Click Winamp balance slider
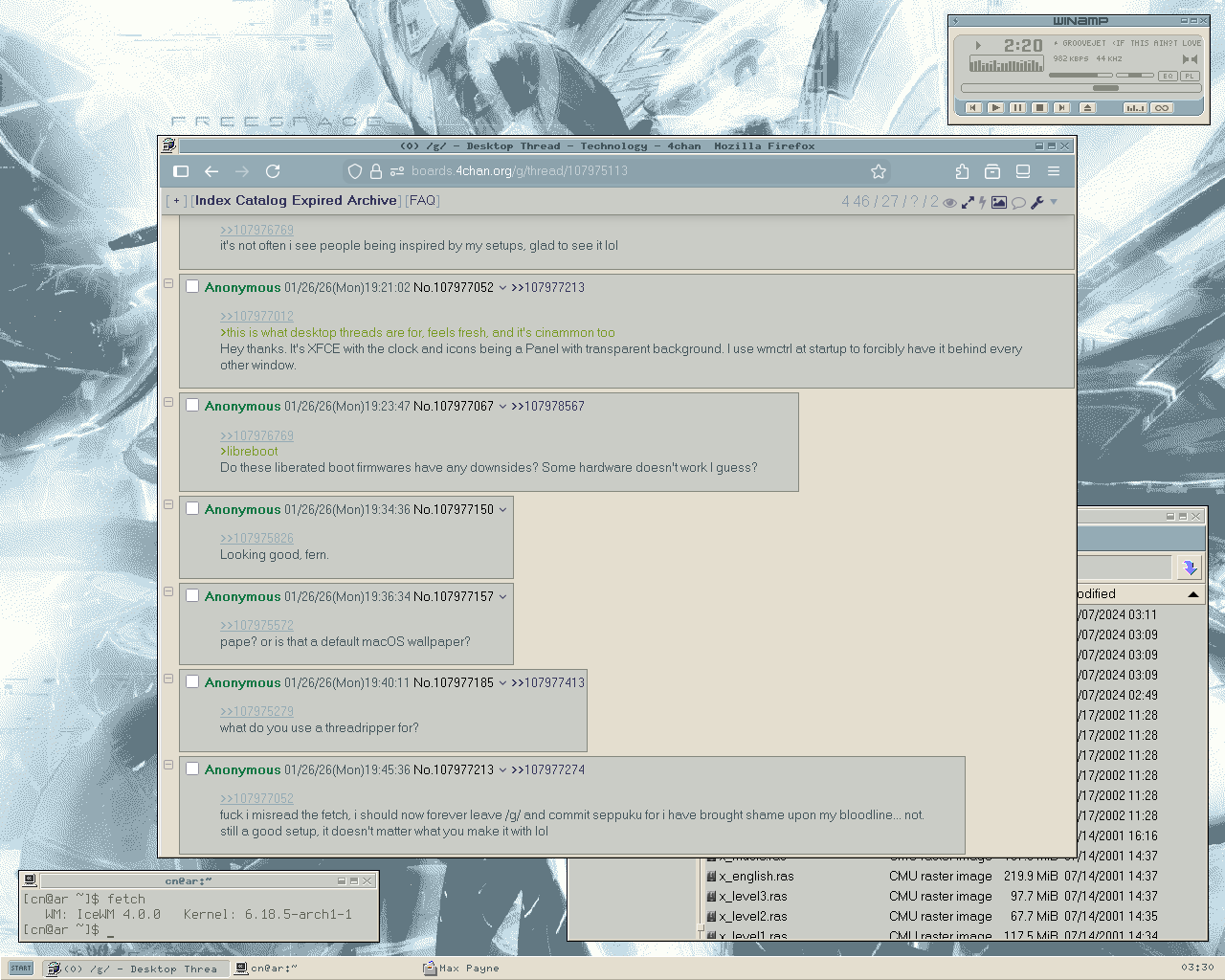Screen dimensions: 1225x980 click(1135, 75)
